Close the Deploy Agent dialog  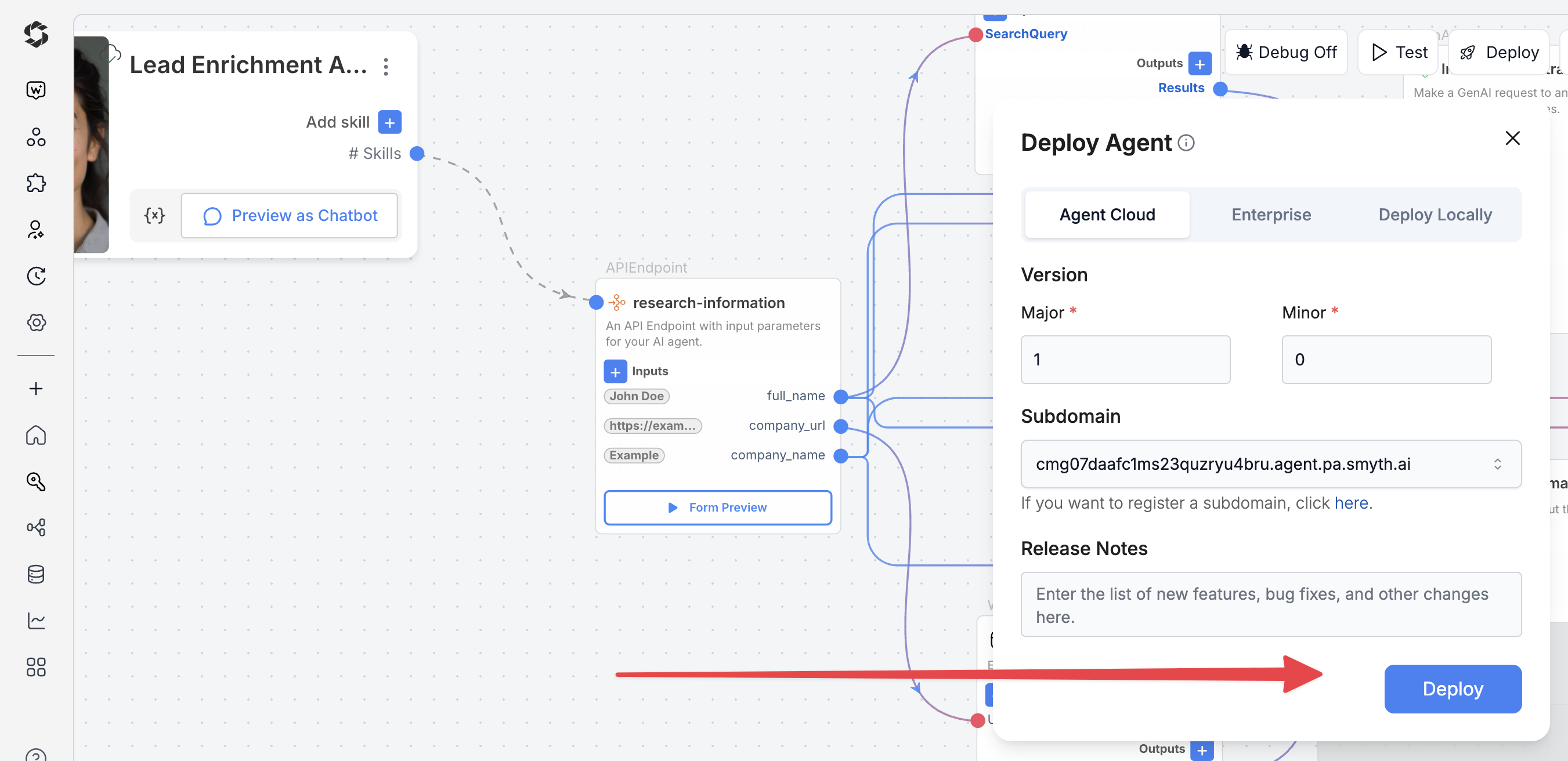[1512, 139]
